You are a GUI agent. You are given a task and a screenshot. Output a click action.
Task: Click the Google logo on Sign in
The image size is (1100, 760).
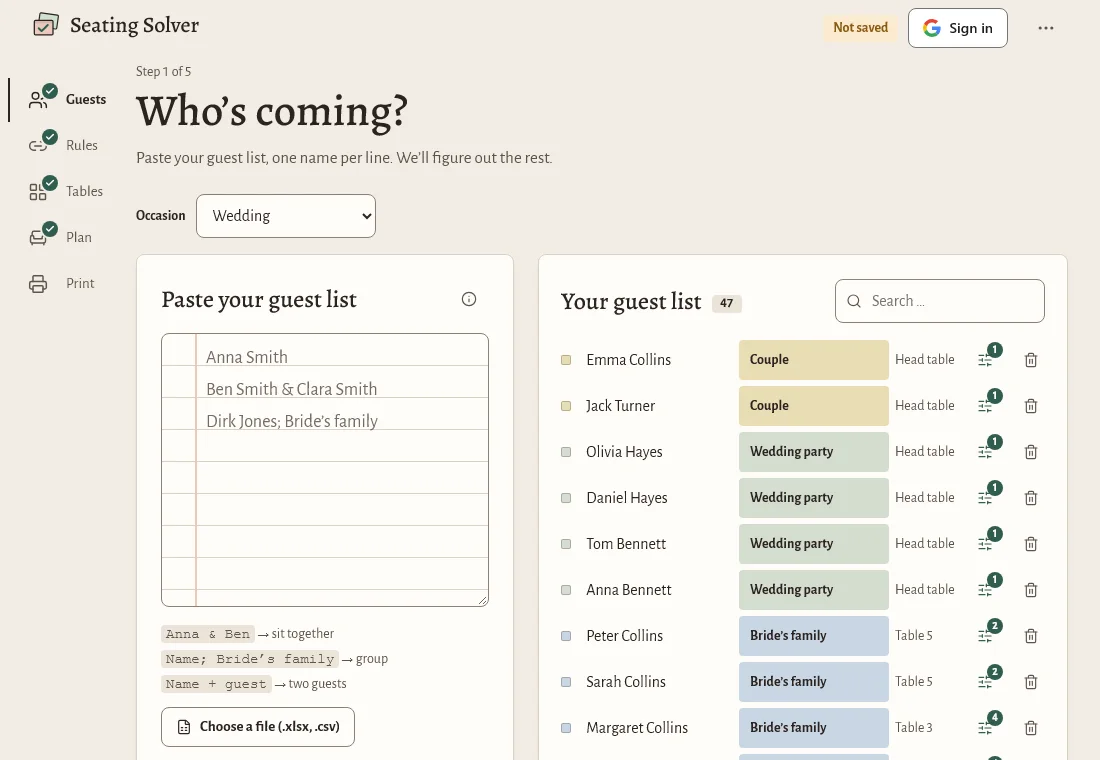click(932, 28)
